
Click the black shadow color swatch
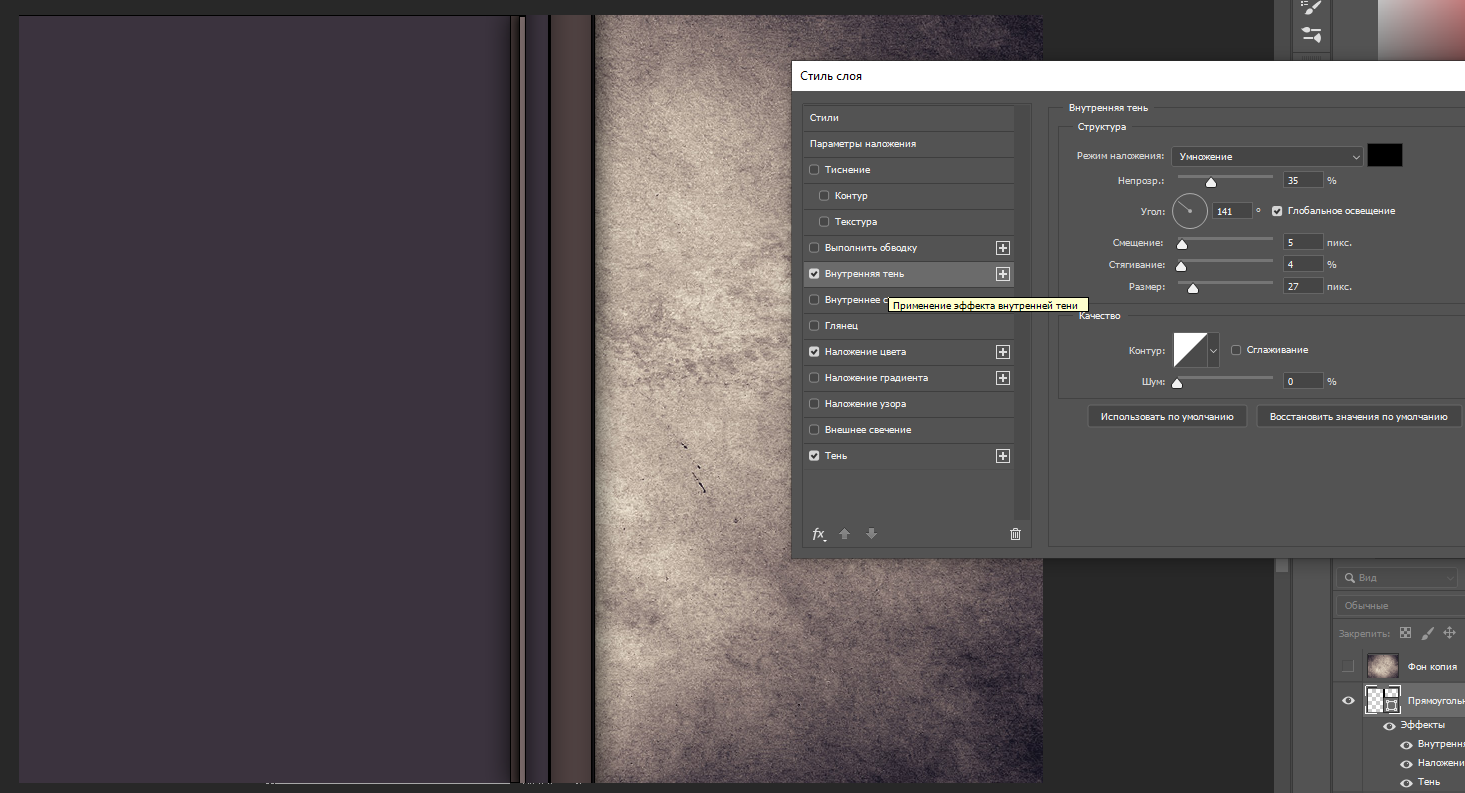pos(1384,155)
